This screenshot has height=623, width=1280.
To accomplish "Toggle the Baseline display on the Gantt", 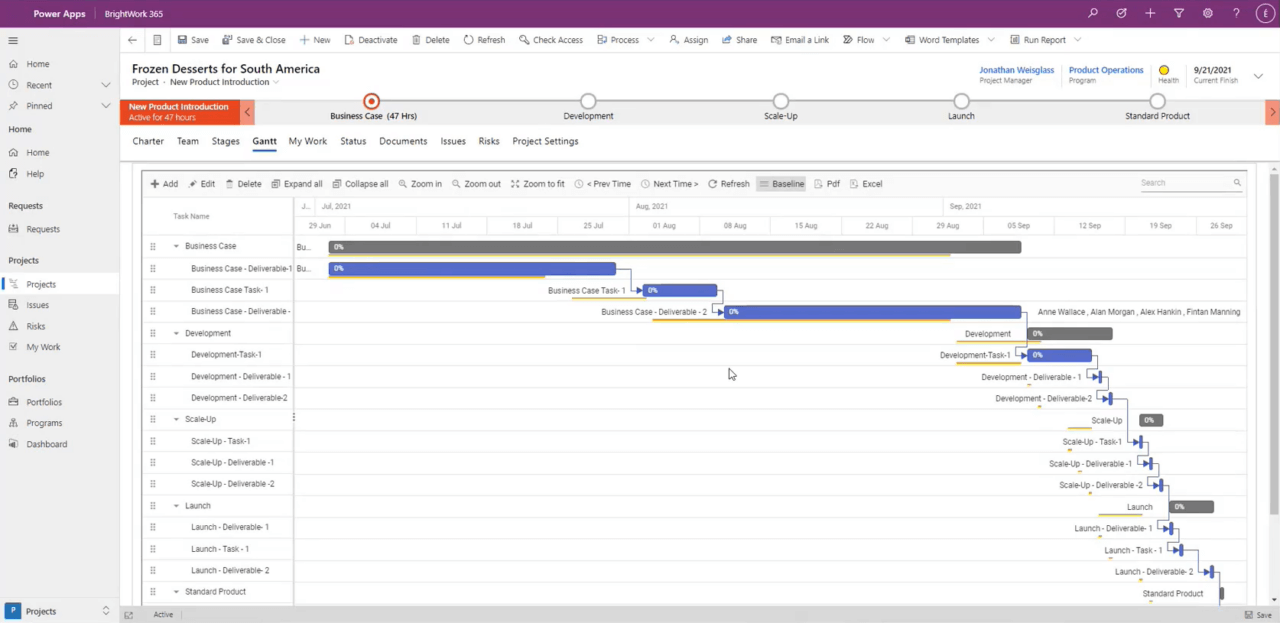I will (x=781, y=183).
